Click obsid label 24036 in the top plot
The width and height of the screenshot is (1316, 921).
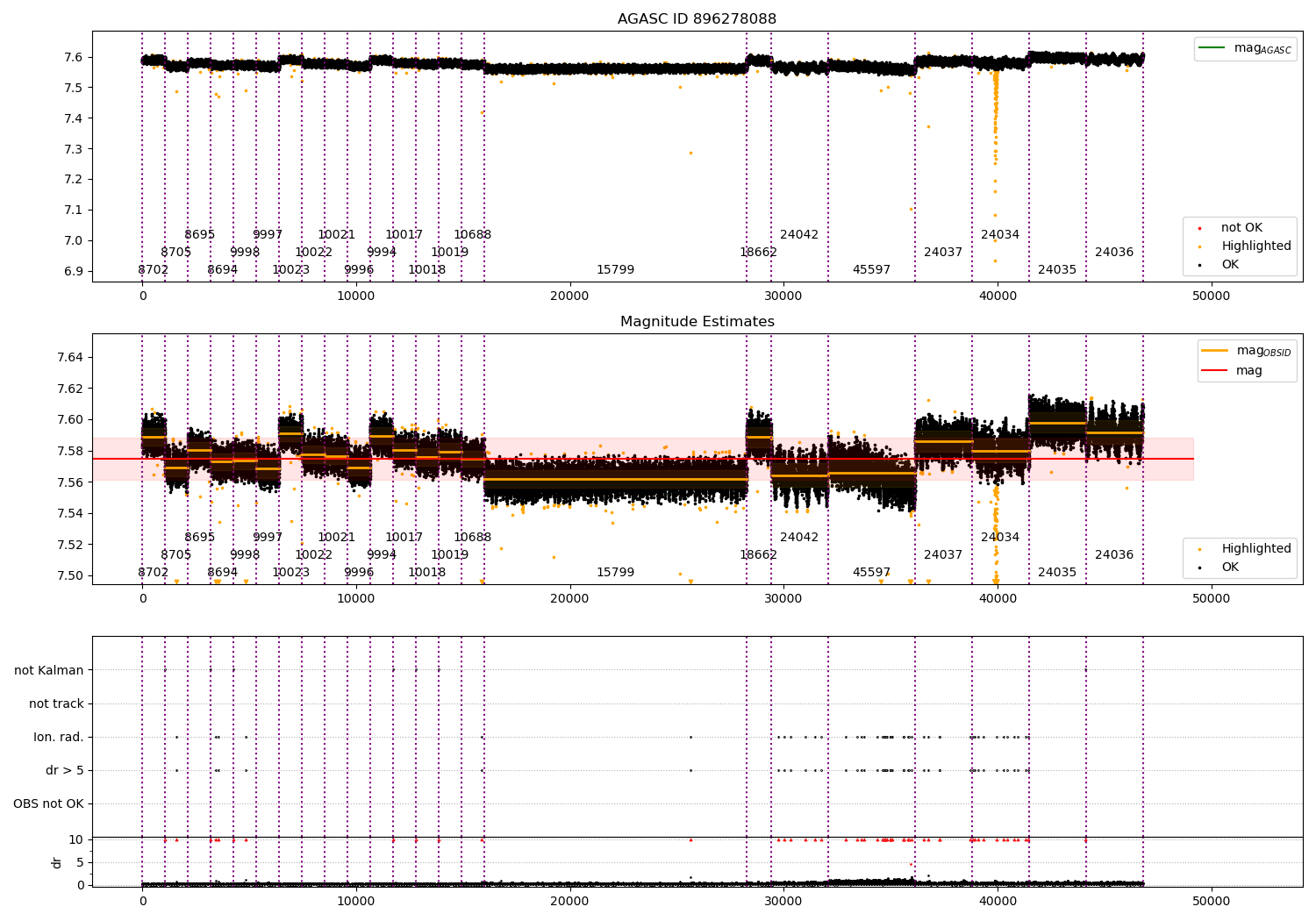tap(1114, 253)
